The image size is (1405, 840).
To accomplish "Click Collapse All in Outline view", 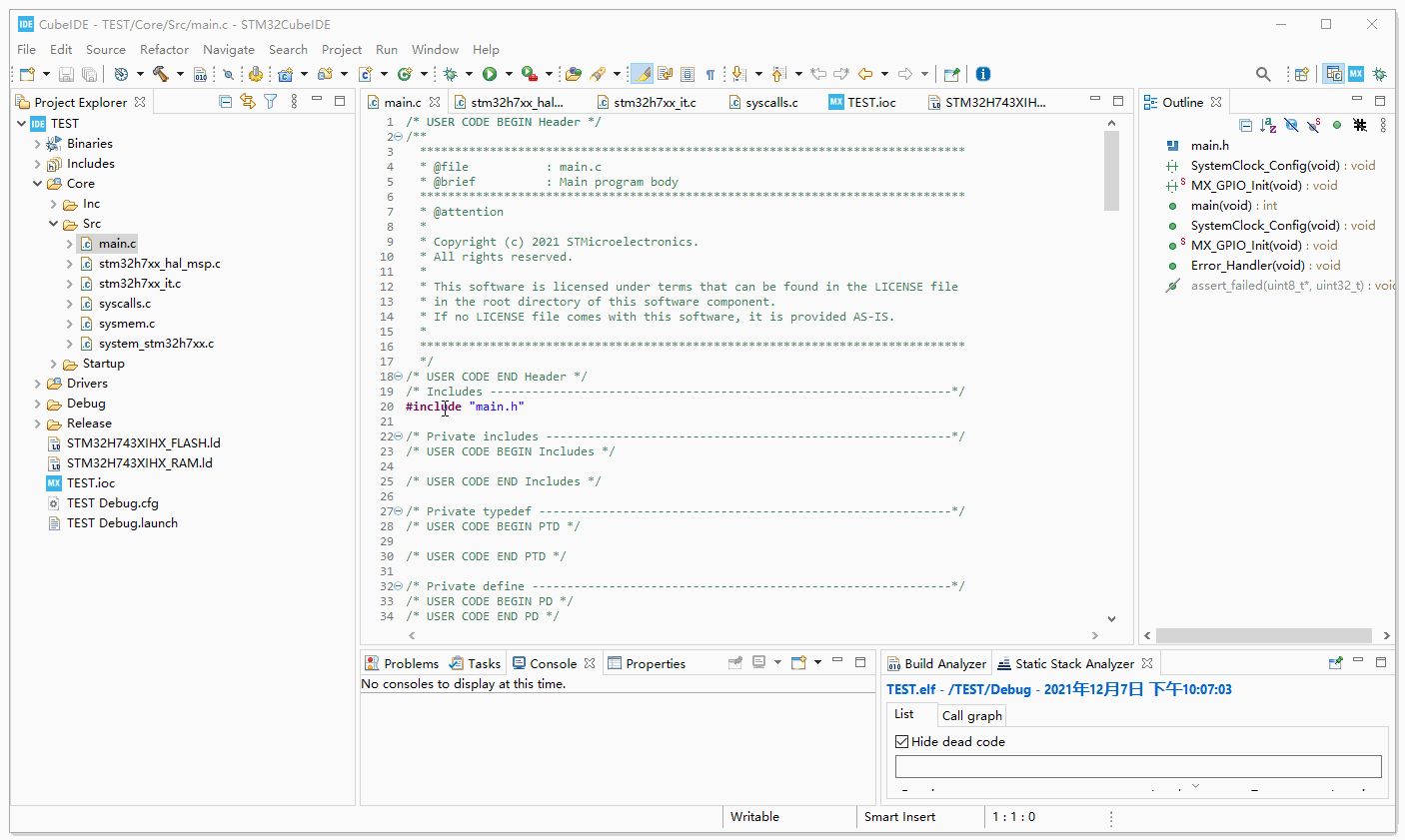I will (1245, 125).
